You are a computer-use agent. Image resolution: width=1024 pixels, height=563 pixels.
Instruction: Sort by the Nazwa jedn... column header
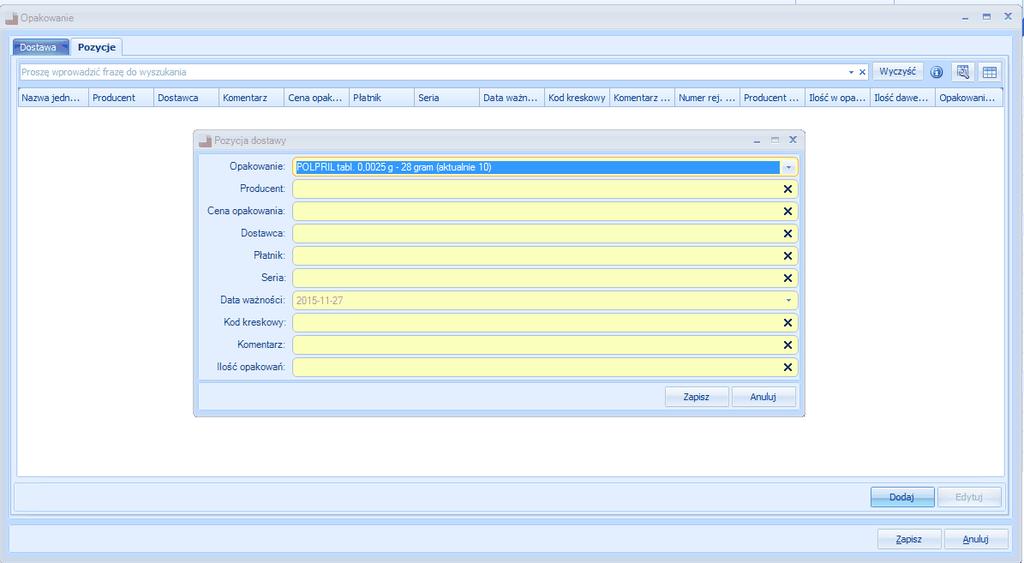point(53,97)
